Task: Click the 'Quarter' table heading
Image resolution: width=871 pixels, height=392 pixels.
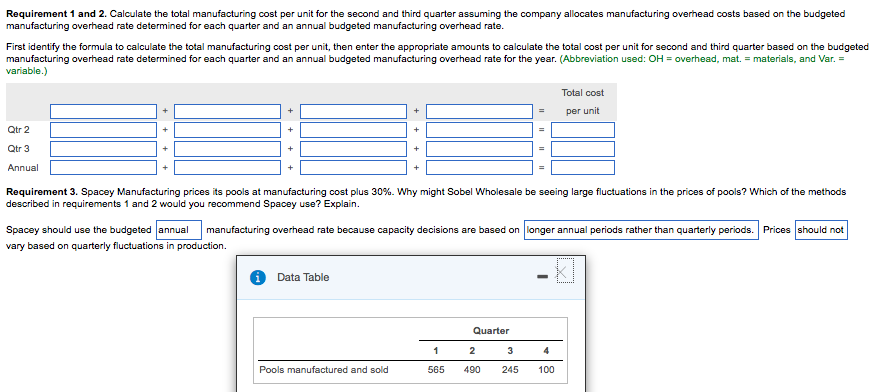Action: coord(491,331)
